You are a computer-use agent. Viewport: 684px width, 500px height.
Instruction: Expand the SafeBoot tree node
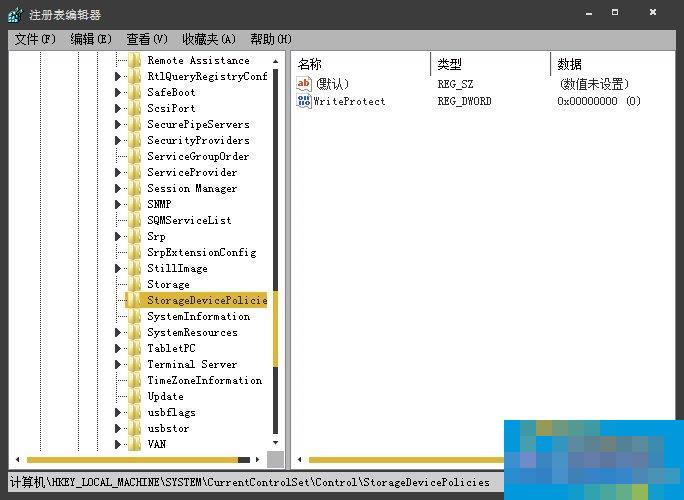(x=118, y=92)
